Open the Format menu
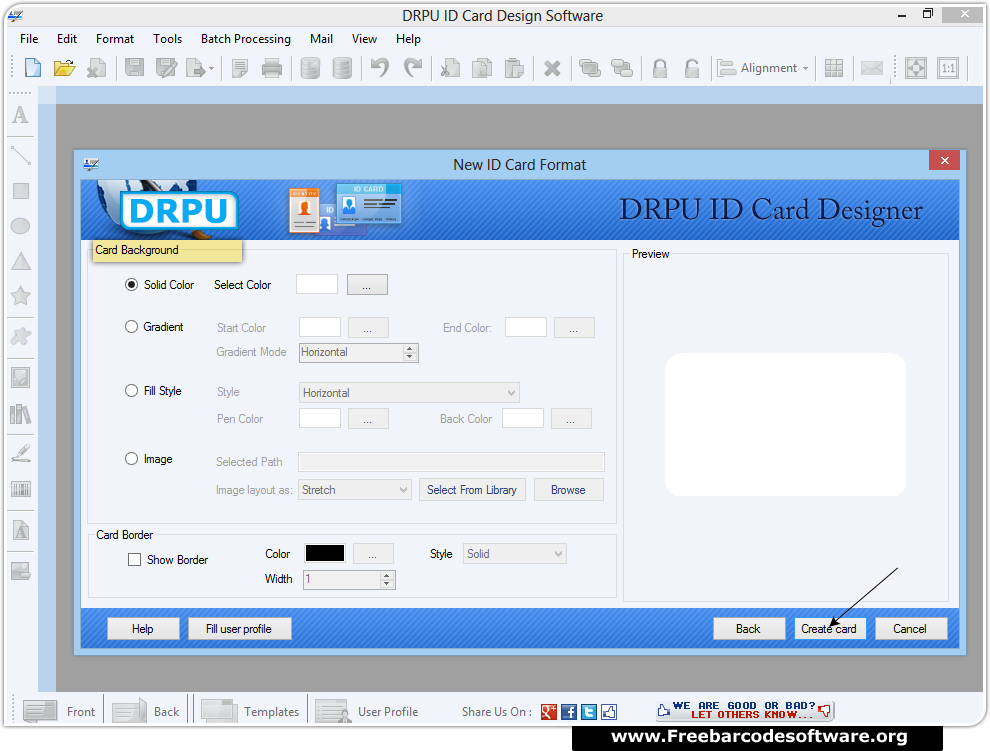This screenshot has width=990, height=751. point(115,39)
